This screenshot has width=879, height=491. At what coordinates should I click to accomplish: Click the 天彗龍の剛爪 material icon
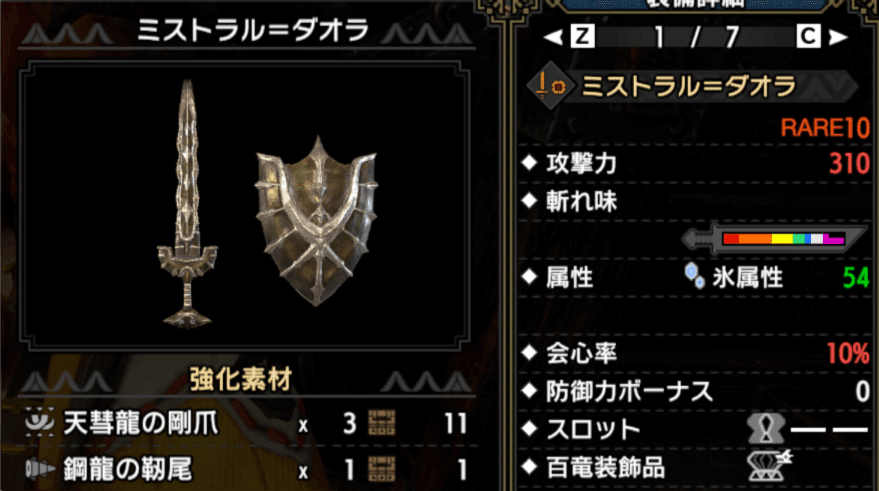[40, 423]
